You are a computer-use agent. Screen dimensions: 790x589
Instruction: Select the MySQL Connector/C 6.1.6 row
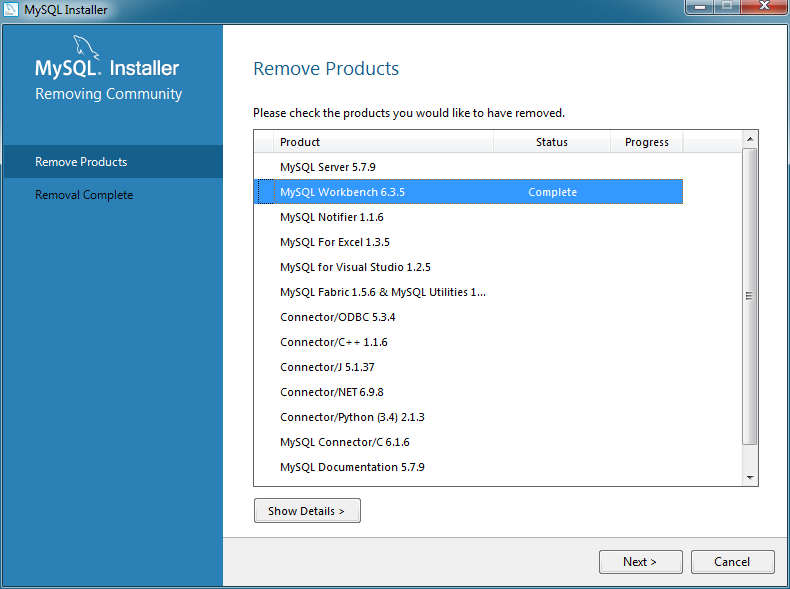point(469,442)
